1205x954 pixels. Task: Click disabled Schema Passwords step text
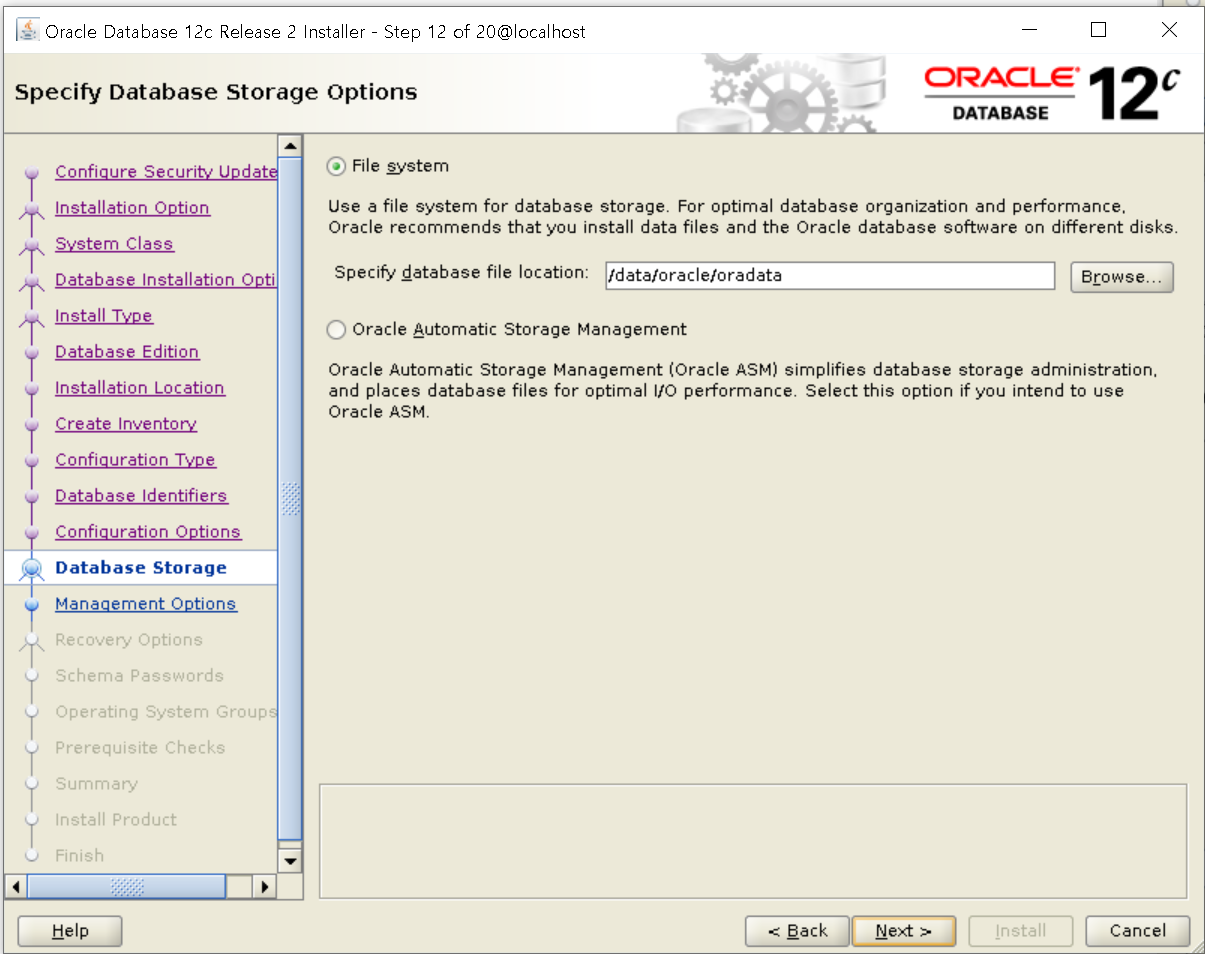139,676
